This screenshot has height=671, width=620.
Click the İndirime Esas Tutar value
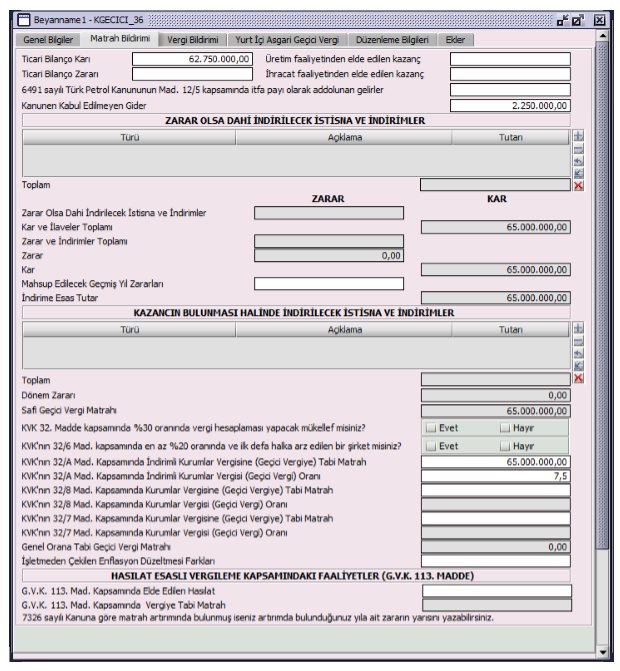pos(495,298)
